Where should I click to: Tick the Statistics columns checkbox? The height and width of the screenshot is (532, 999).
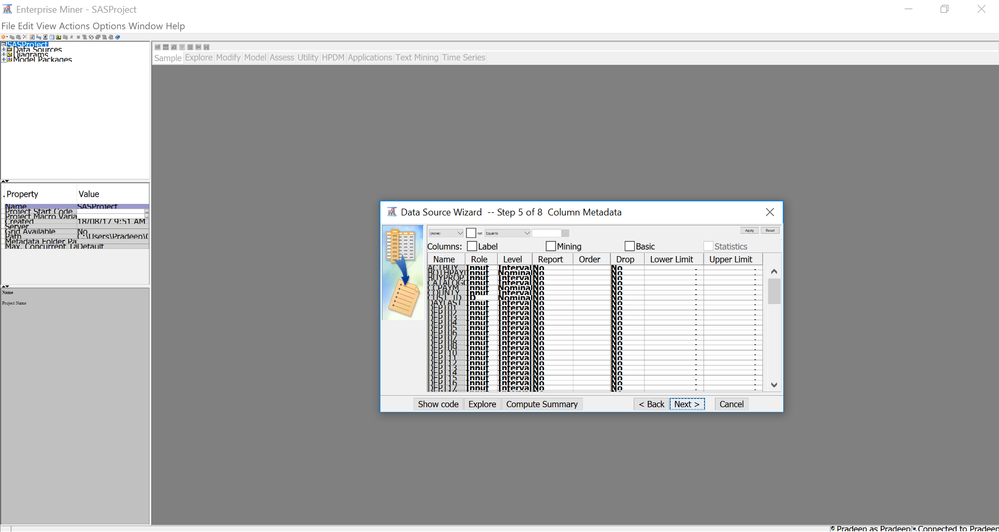pyautogui.click(x=708, y=246)
